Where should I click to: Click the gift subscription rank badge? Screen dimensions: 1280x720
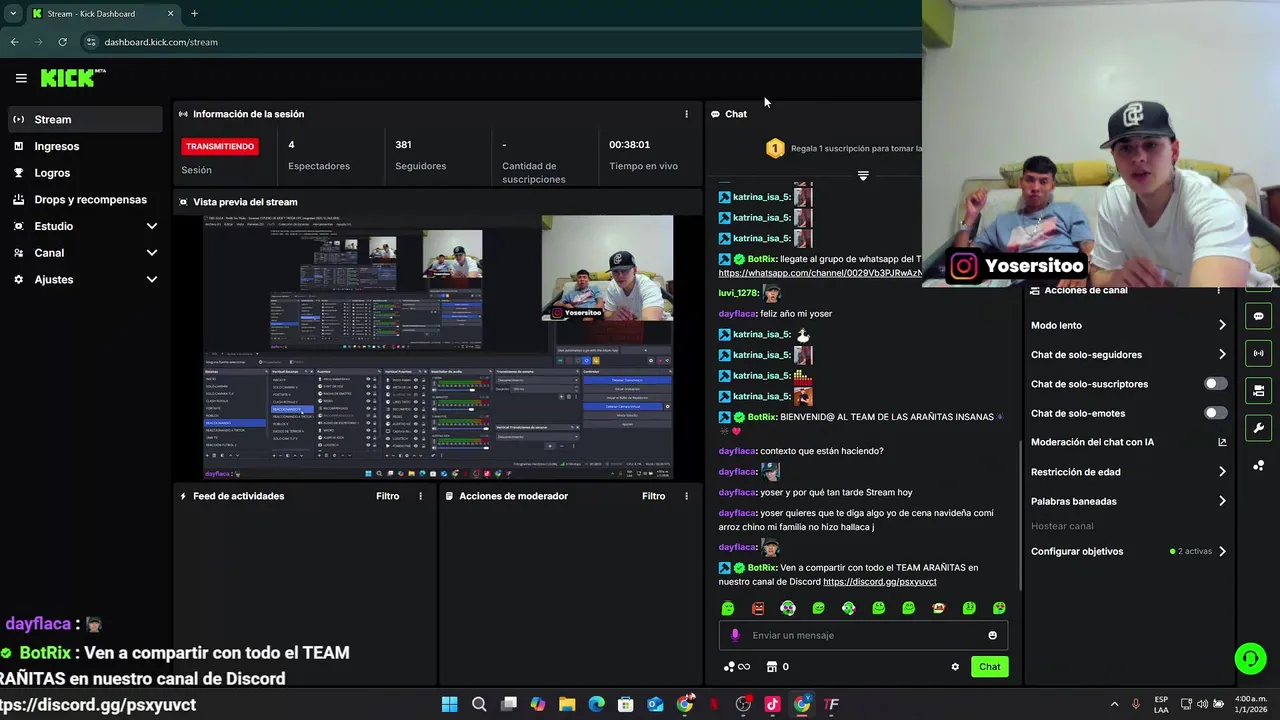point(775,148)
